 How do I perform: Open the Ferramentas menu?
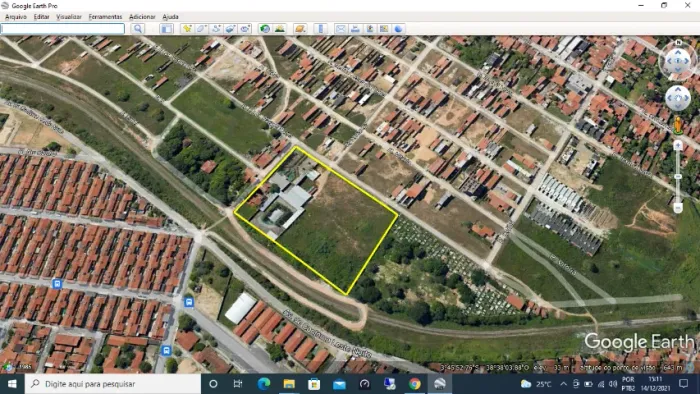(x=105, y=17)
